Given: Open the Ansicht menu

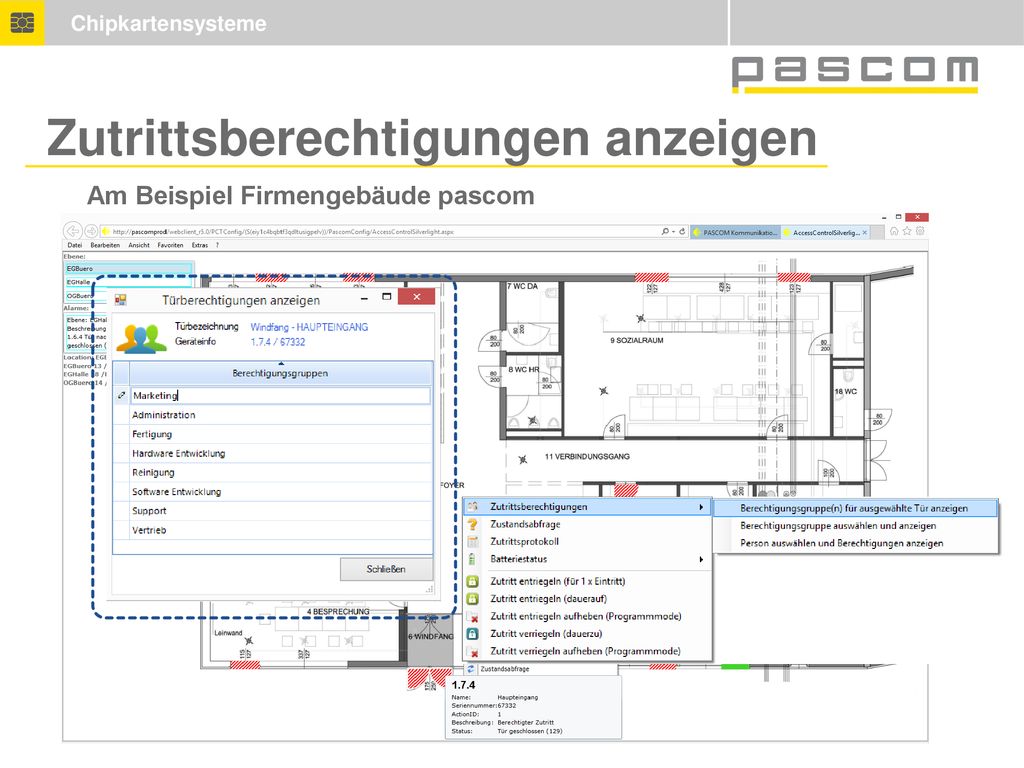Looking at the screenshot, I should [139, 246].
